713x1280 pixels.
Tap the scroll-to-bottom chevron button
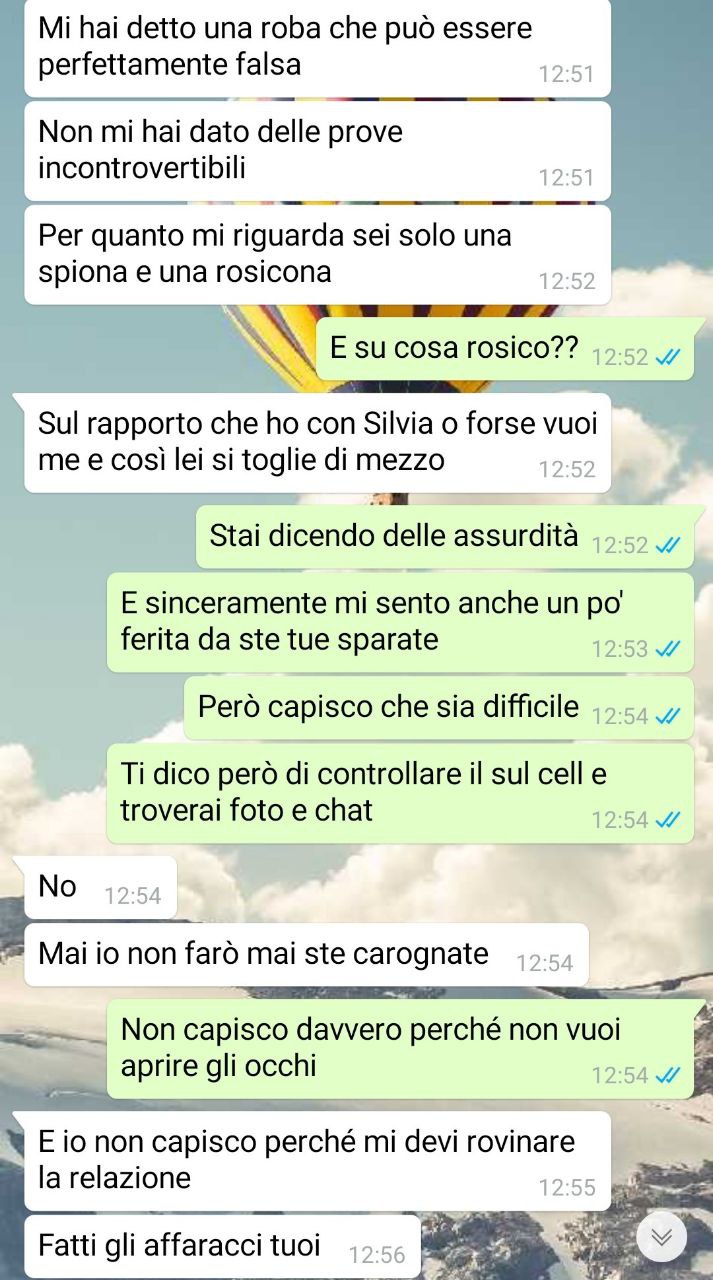tap(661, 1238)
